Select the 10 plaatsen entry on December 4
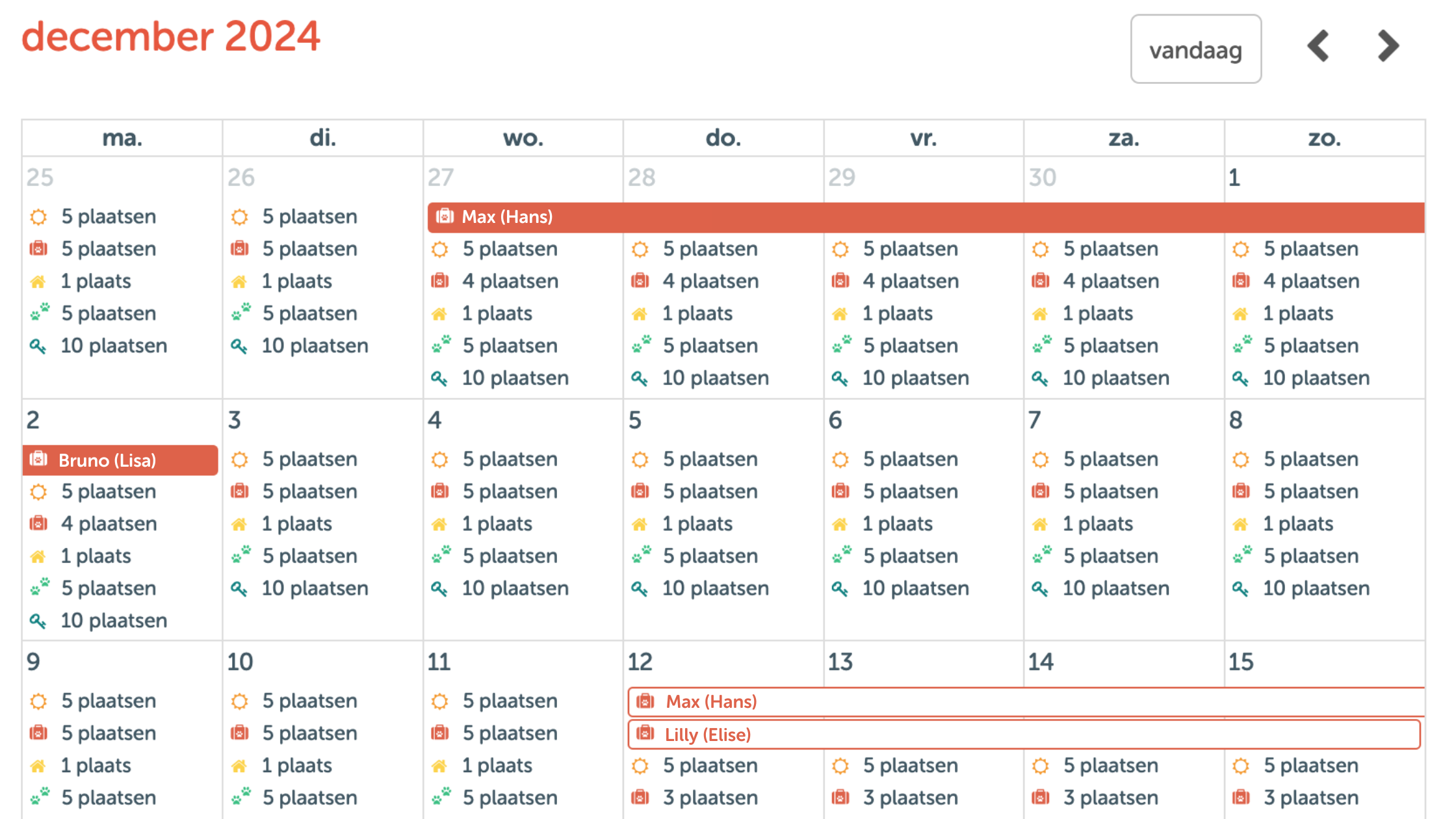Viewport: 1456px width, 819px height. point(514,589)
